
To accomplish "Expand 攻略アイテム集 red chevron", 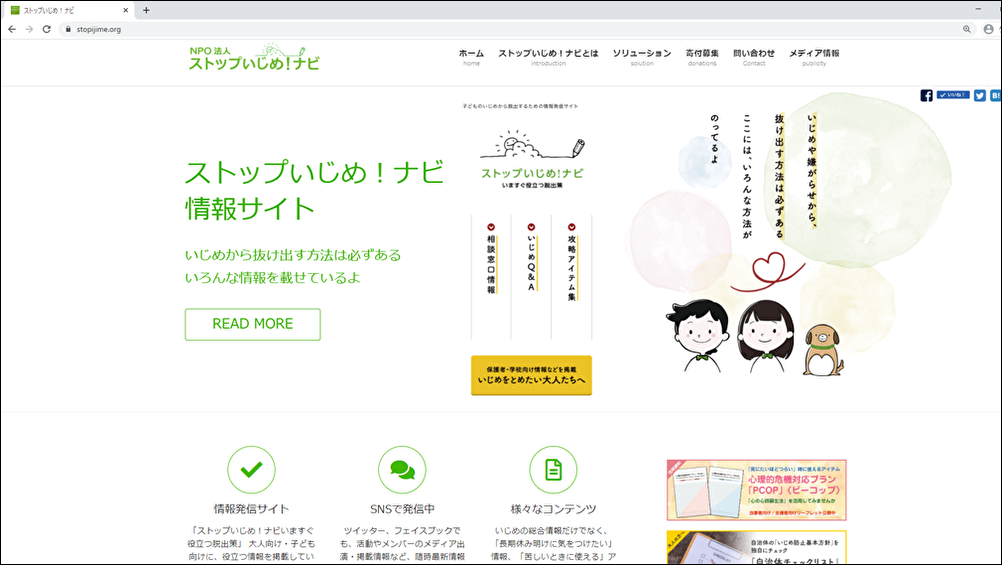I will tap(571, 227).
